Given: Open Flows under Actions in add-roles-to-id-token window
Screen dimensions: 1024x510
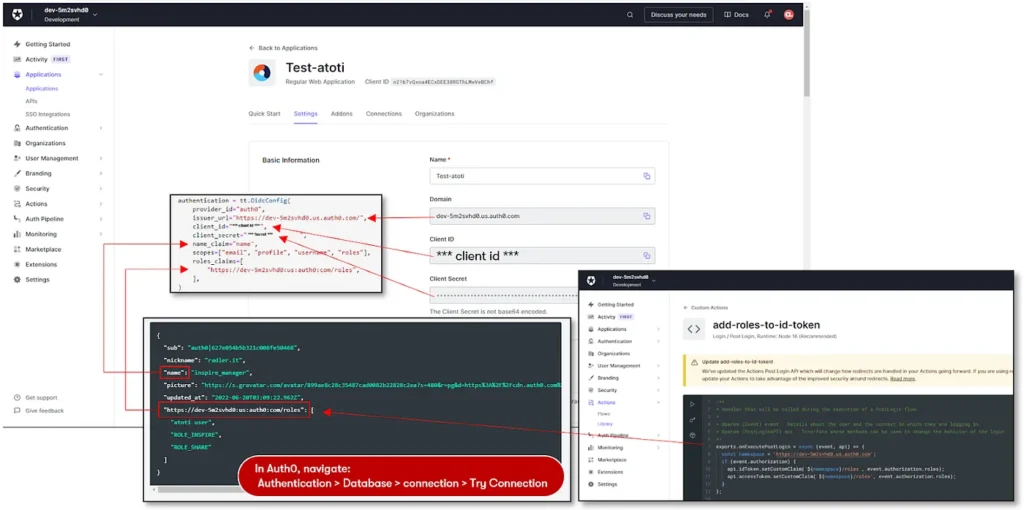Looking at the screenshot, I should click(x=603, y=414).
